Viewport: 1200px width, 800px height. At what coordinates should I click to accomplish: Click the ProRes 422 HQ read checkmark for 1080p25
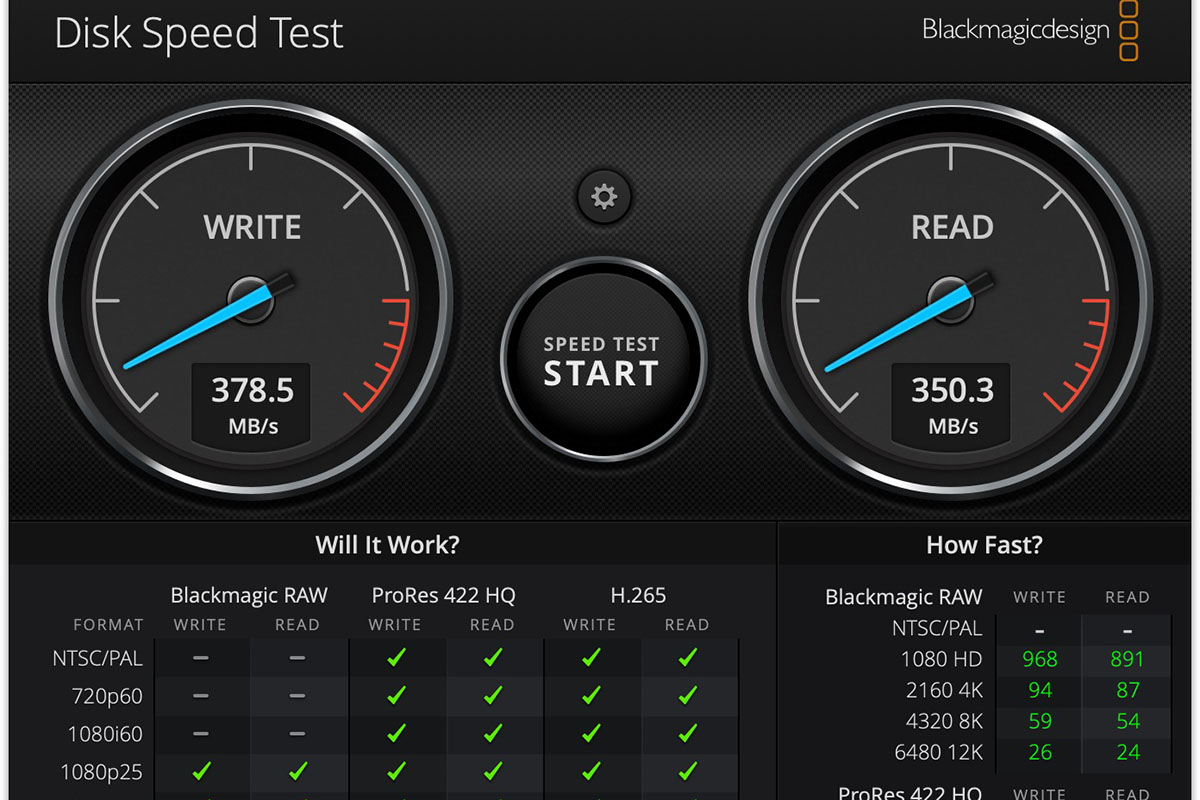click(492, 771)
